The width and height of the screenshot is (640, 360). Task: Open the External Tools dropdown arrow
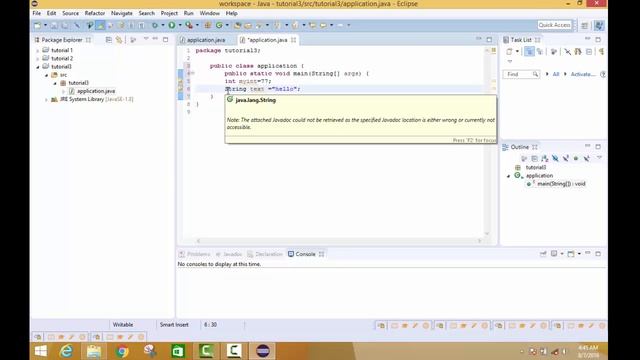point(198,25)
